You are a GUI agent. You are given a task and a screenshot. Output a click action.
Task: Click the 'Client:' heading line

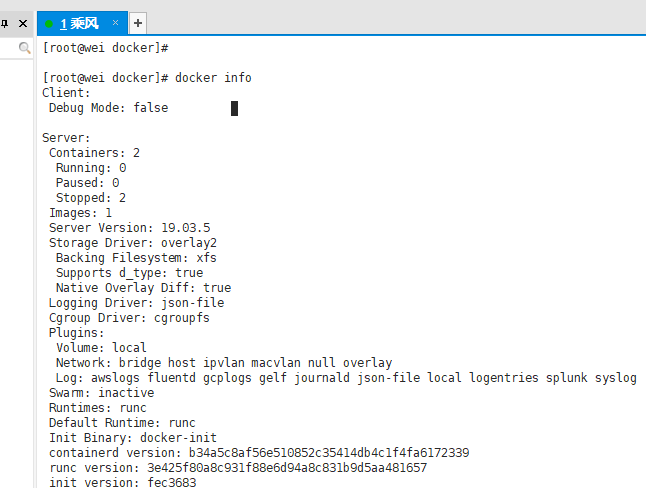66,93
